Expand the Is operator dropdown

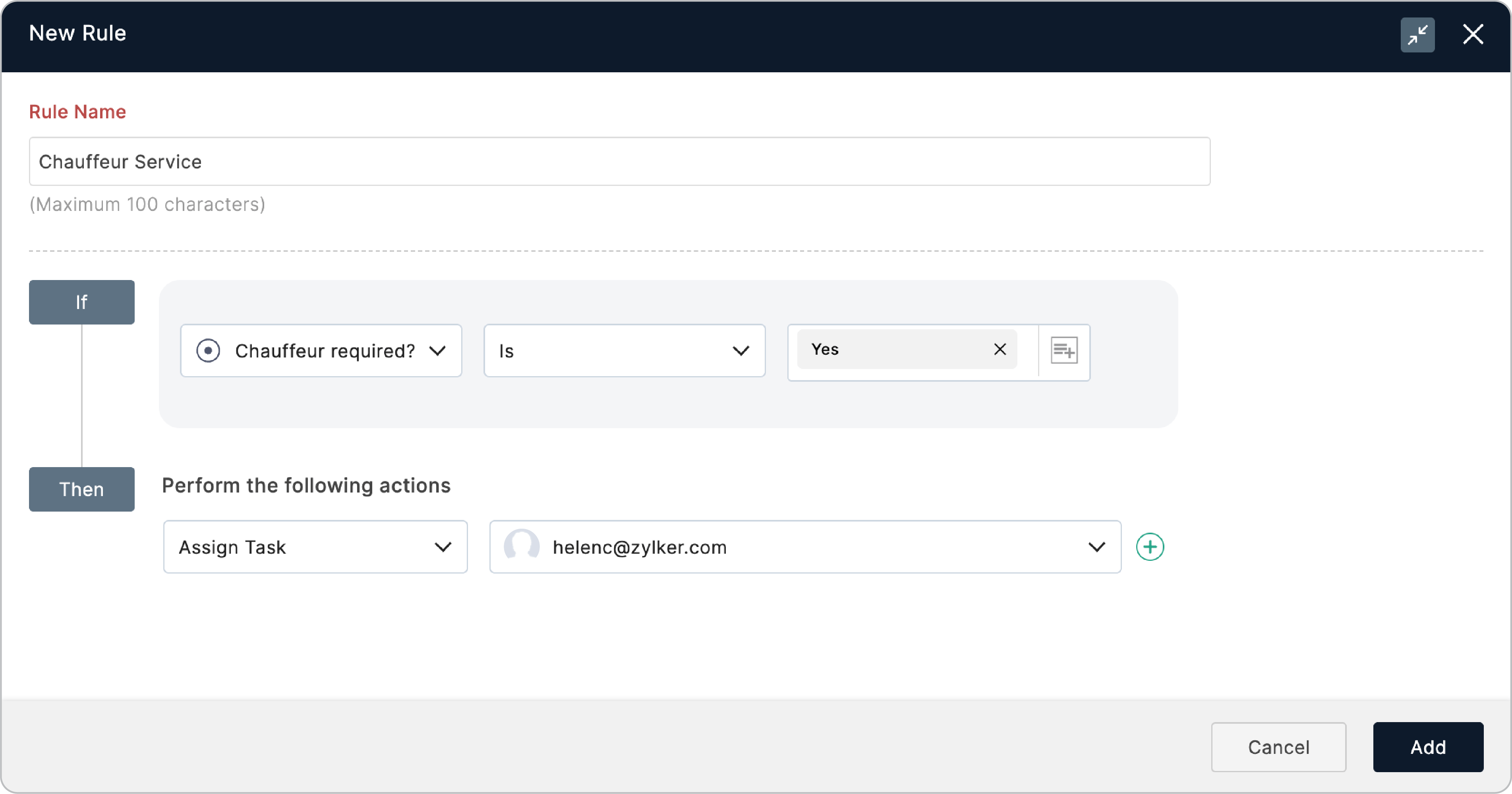click(741, 350)
